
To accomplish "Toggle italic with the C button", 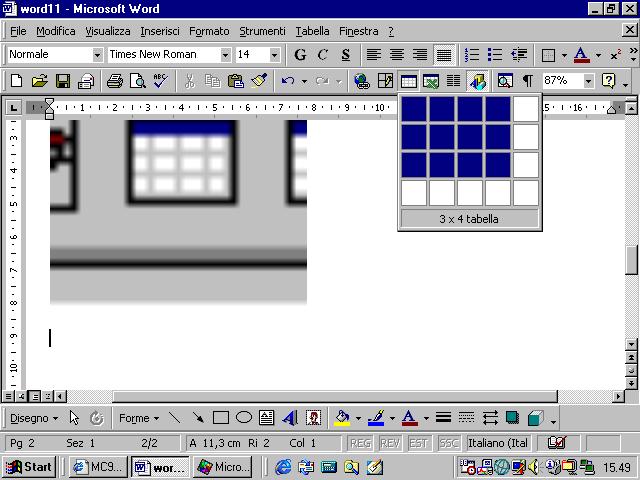I will 323,54.
